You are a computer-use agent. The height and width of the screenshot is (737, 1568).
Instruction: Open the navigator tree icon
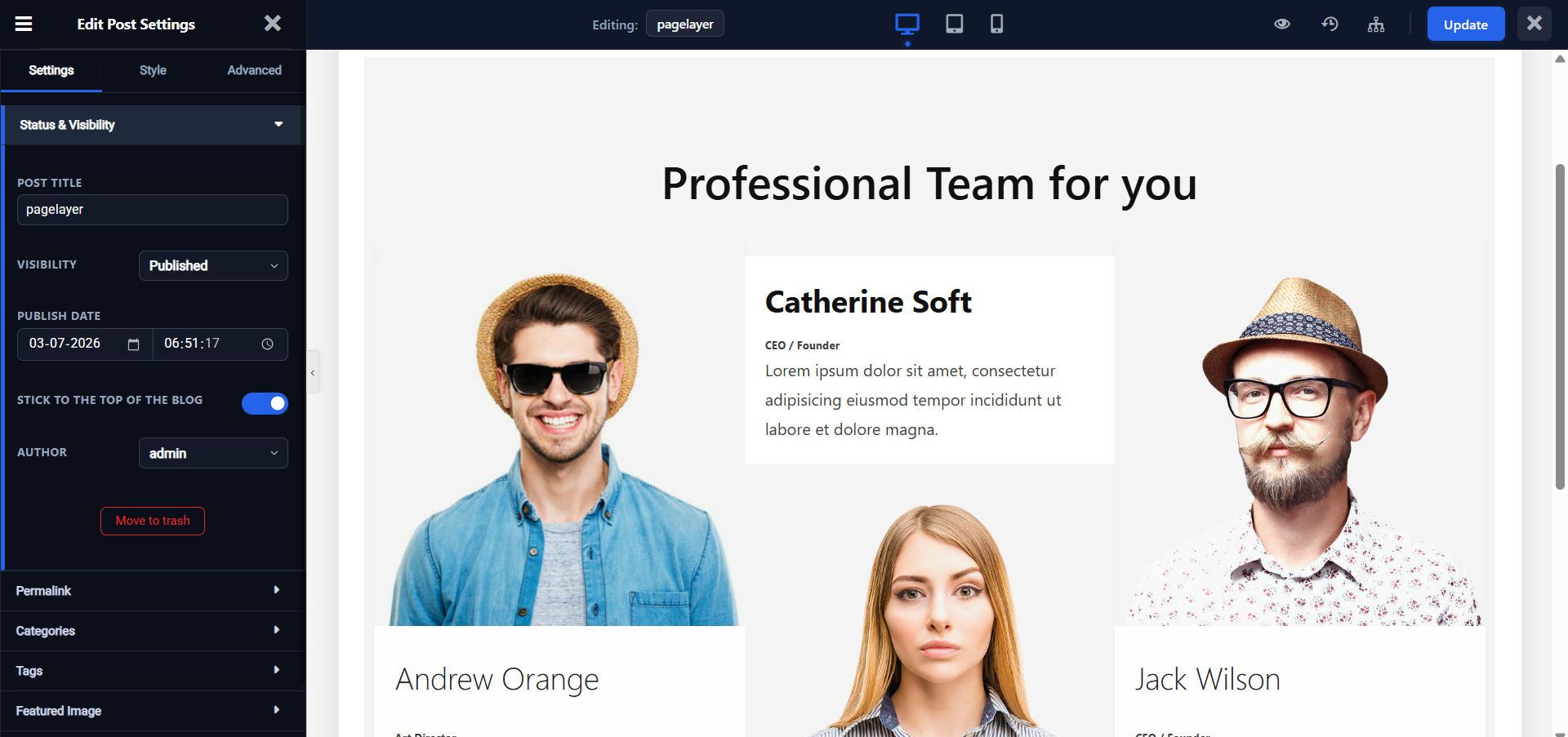[1376, 24]
